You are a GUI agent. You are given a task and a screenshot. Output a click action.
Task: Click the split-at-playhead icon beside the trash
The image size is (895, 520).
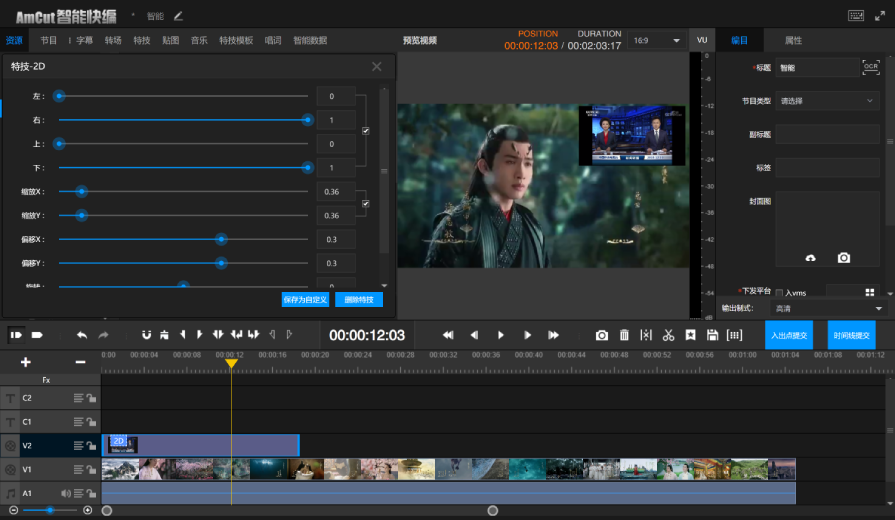pyautogui.click(x=646, y=335)
